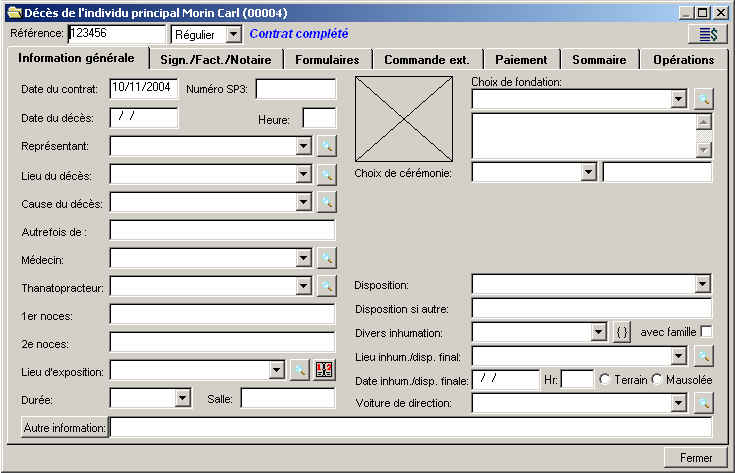This screenshot has width=735, height=473.
Task: Open the Formulaires tab
Action: [x=327, y=59]
